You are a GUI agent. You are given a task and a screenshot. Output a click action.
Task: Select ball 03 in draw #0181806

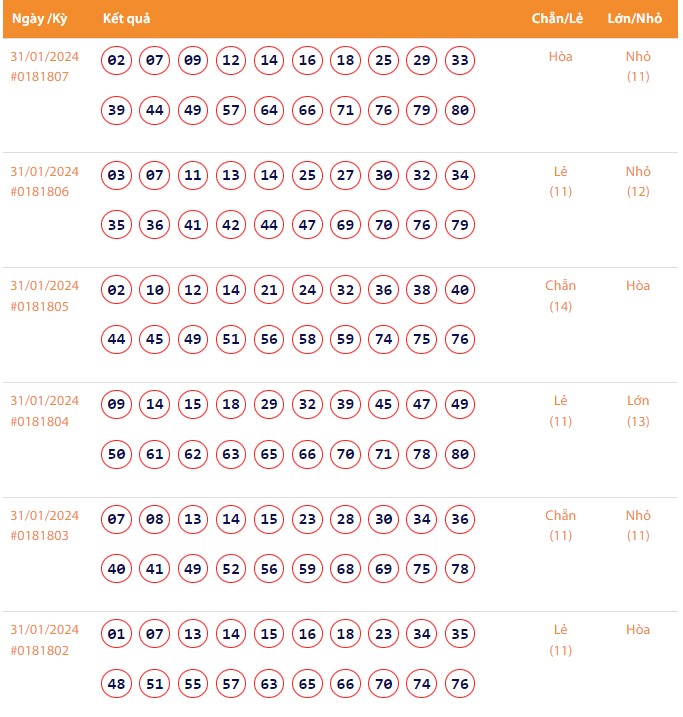click(x=117, y=175)
